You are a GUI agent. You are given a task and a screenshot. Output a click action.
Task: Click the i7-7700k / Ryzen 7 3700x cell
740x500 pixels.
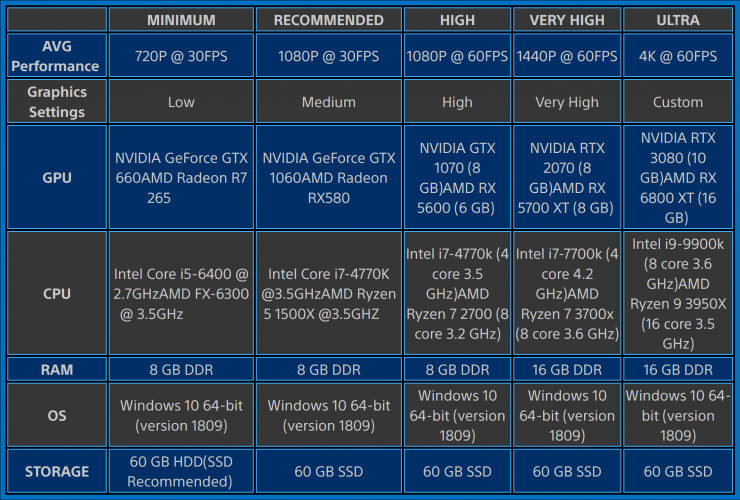tap(567, 293)
